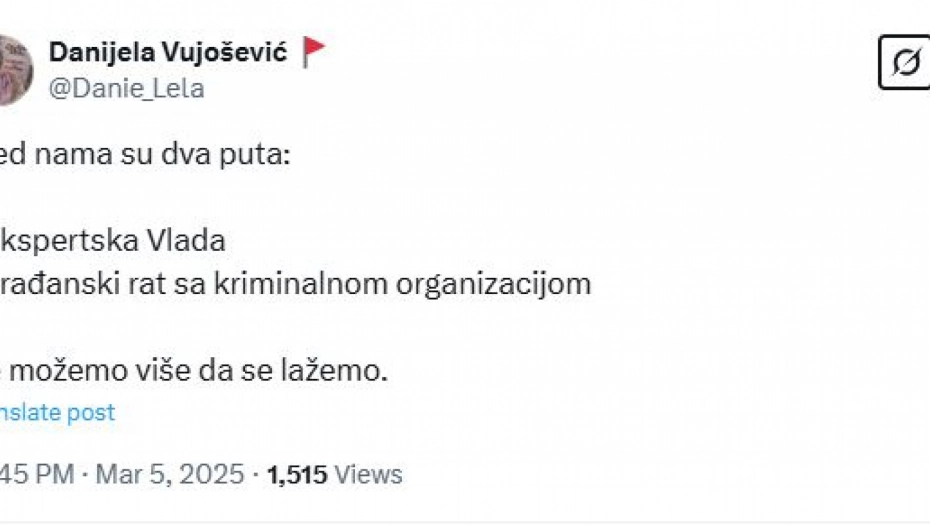Click the word 'više' in the tweet
Screen dimensions: 930x525
click(158, 371)
